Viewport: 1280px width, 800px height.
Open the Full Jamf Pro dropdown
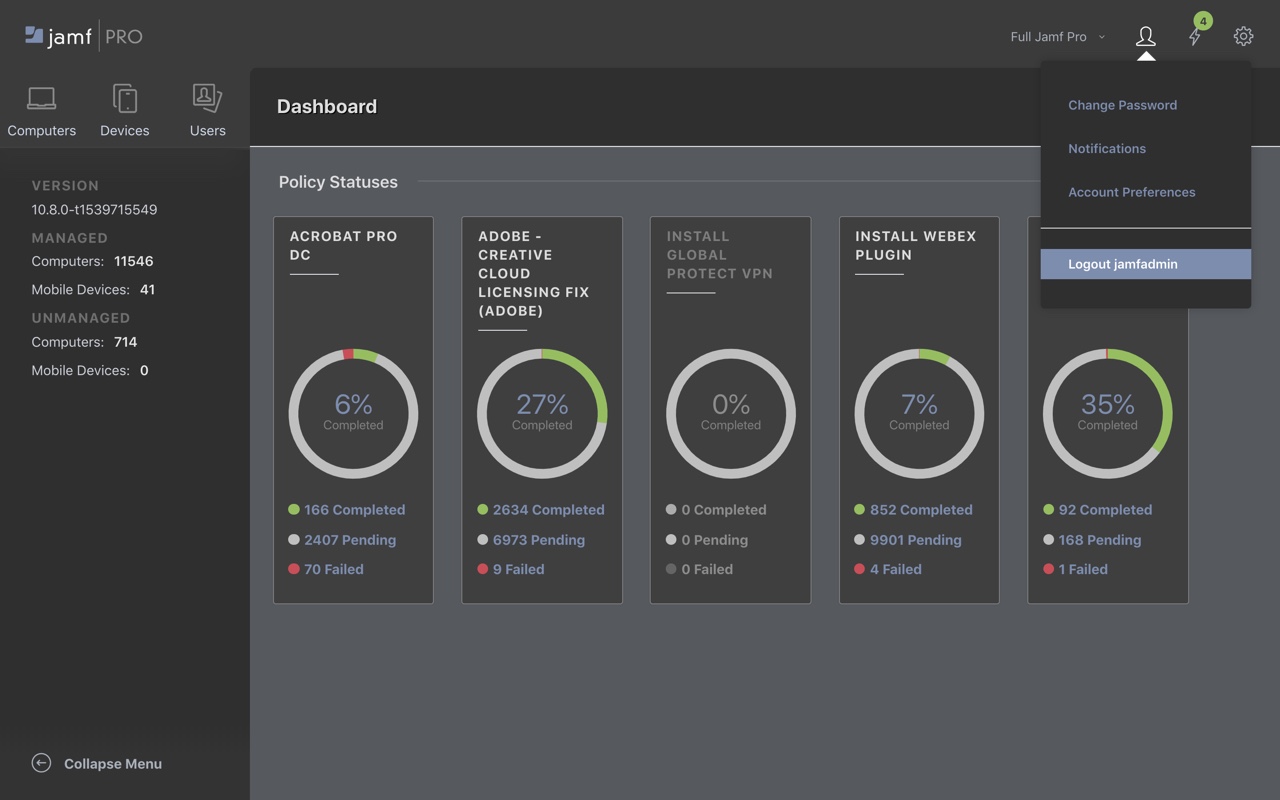[1056, 36]
